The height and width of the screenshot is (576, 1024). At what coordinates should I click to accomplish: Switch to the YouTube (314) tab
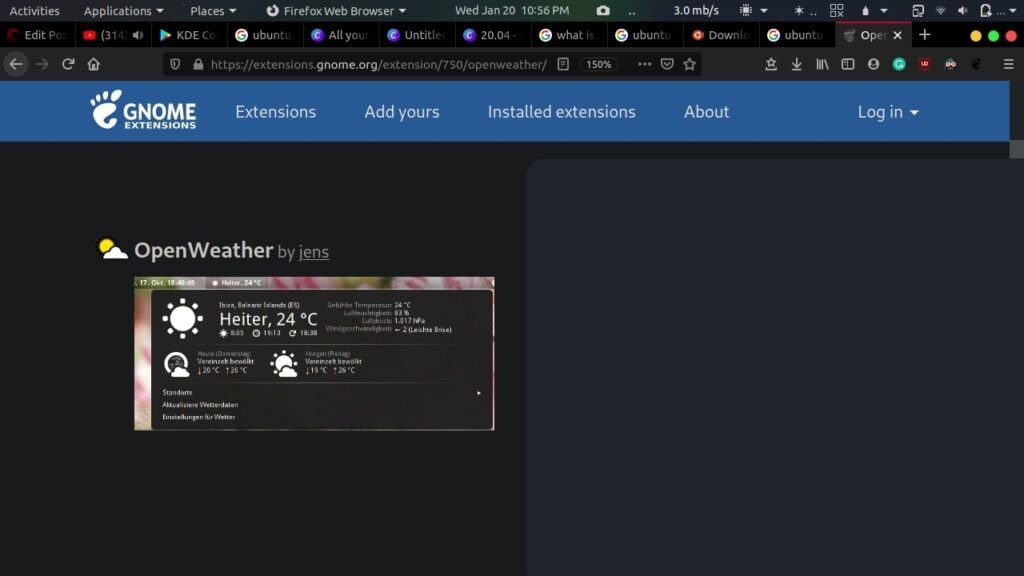113,35
